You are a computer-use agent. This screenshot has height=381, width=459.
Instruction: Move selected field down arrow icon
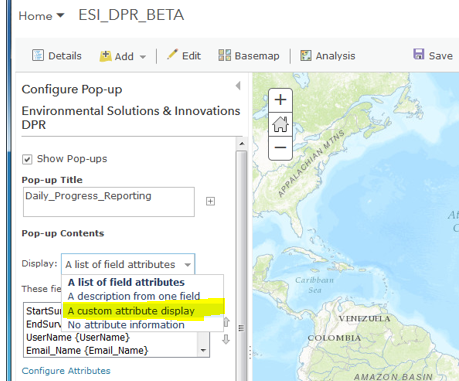tap(226, 339)
